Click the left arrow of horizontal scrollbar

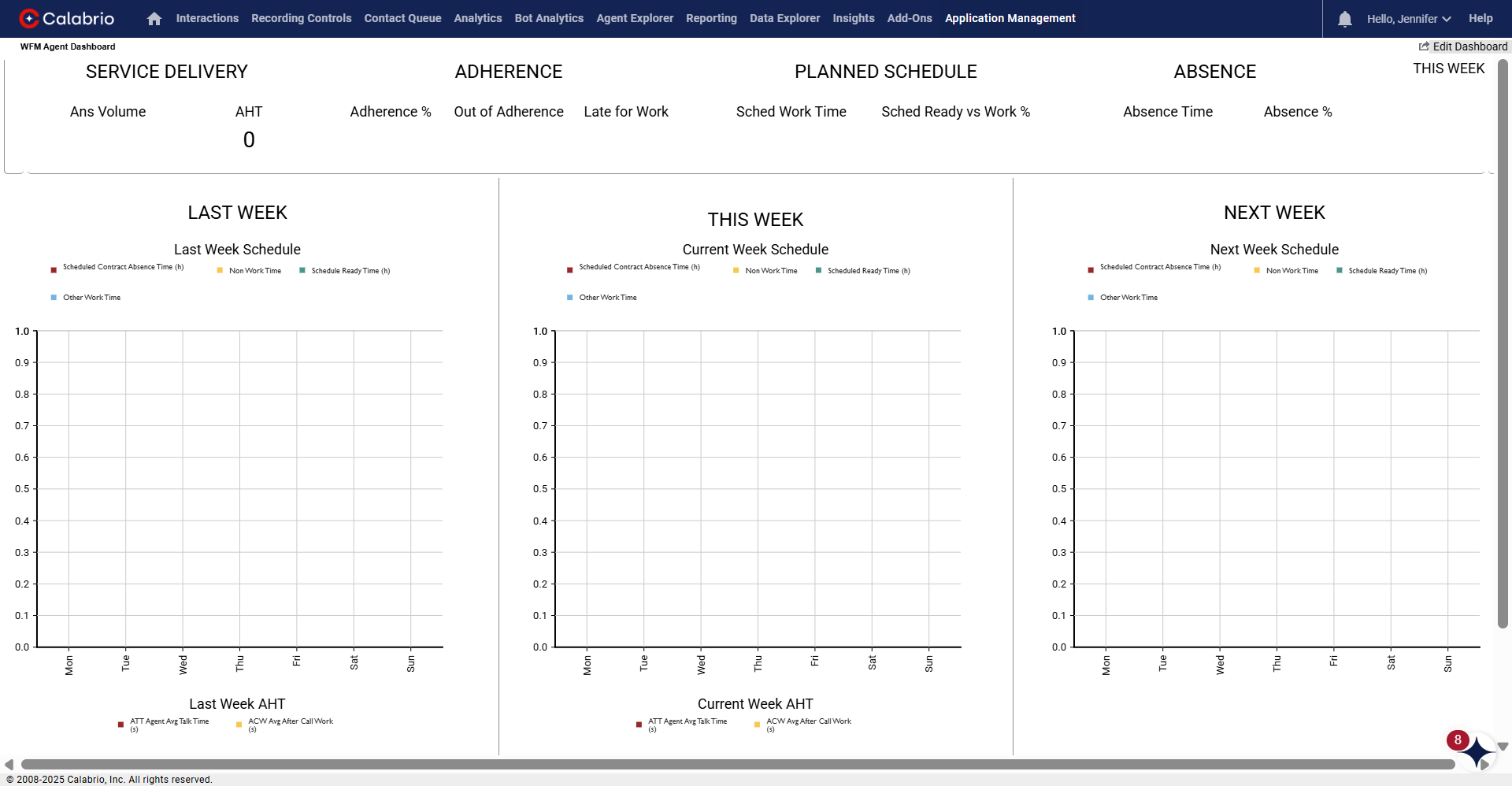point(9,765)
